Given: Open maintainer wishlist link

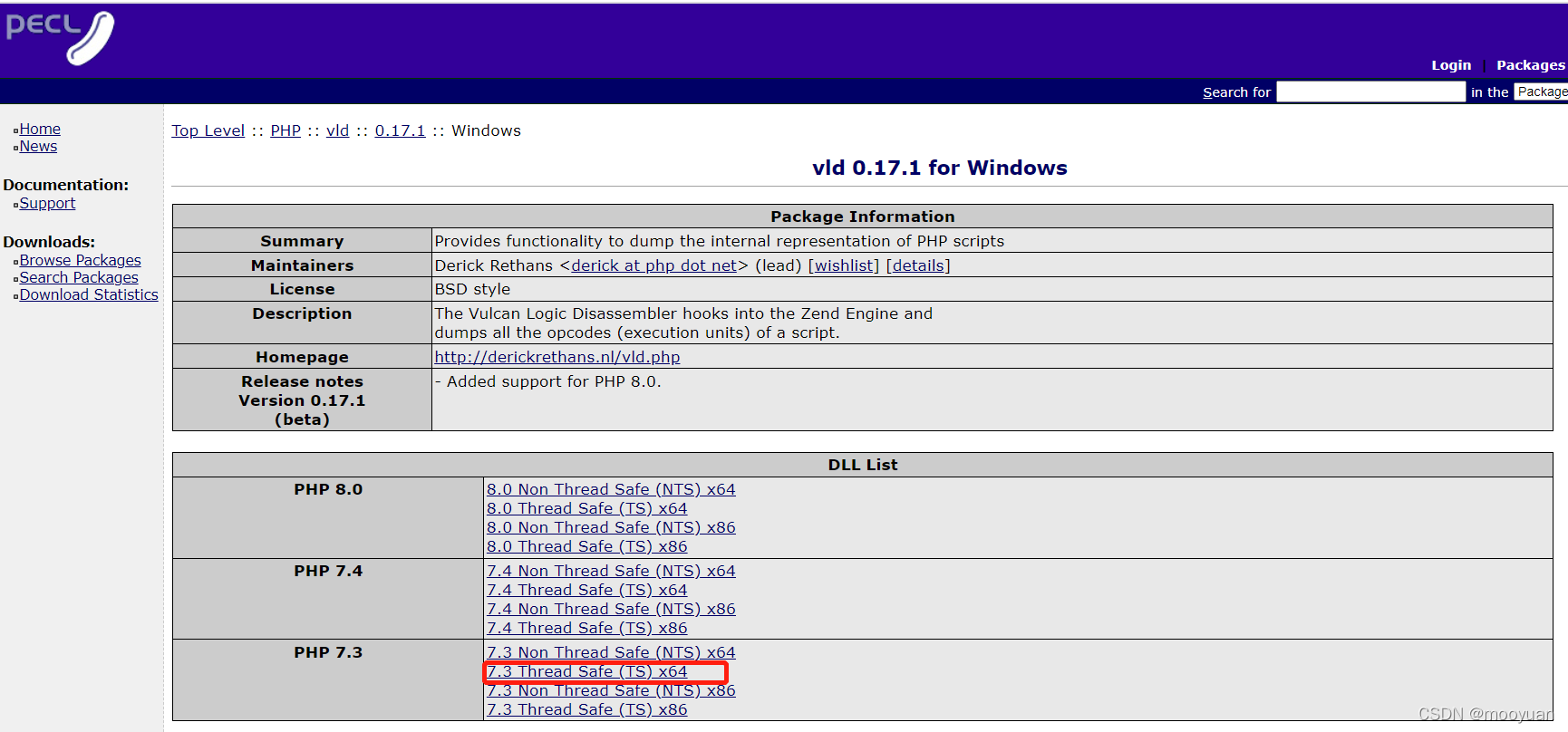Looking at the screenshot, I should click(x=844, y=265).
